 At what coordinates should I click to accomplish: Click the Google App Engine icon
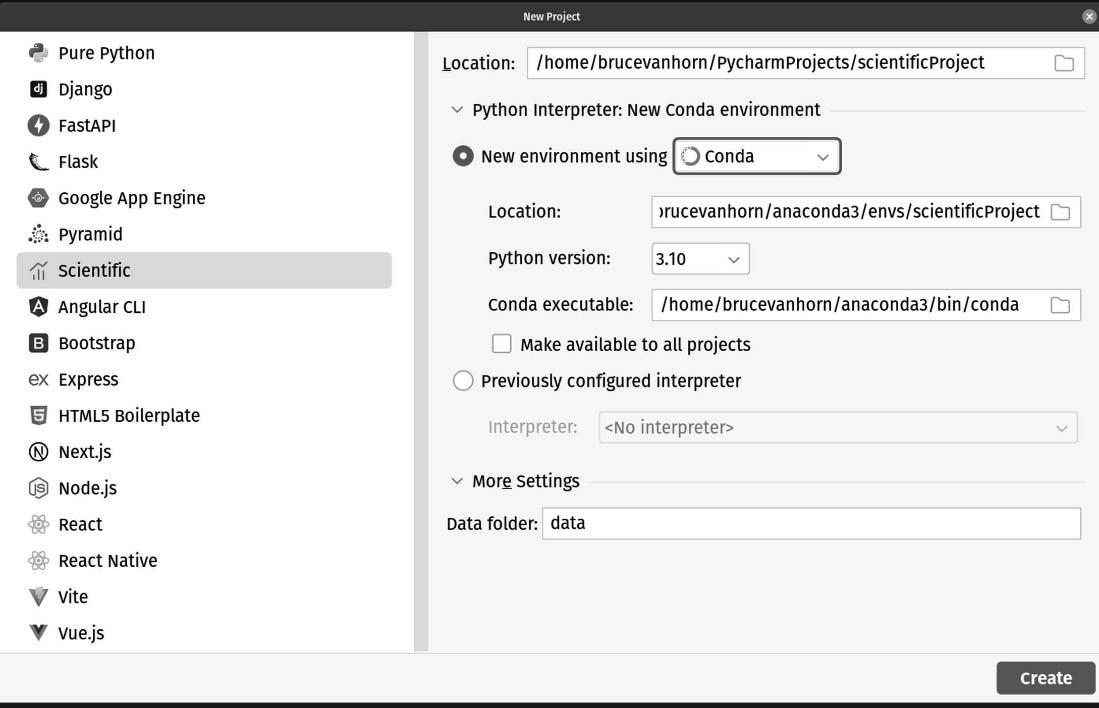(x=39, y=198)
